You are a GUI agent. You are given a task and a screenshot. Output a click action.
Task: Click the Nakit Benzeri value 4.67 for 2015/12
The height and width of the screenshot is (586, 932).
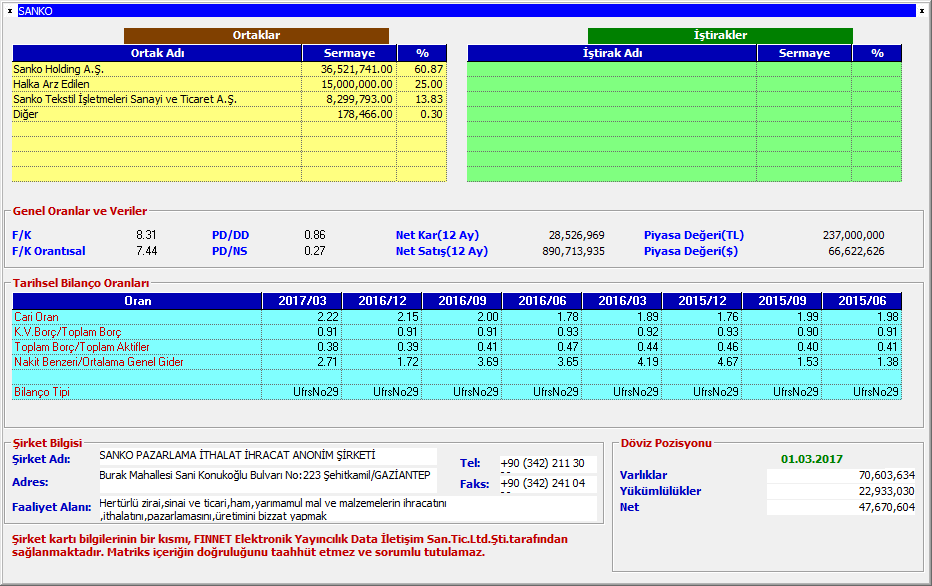[x=728, y=361]
